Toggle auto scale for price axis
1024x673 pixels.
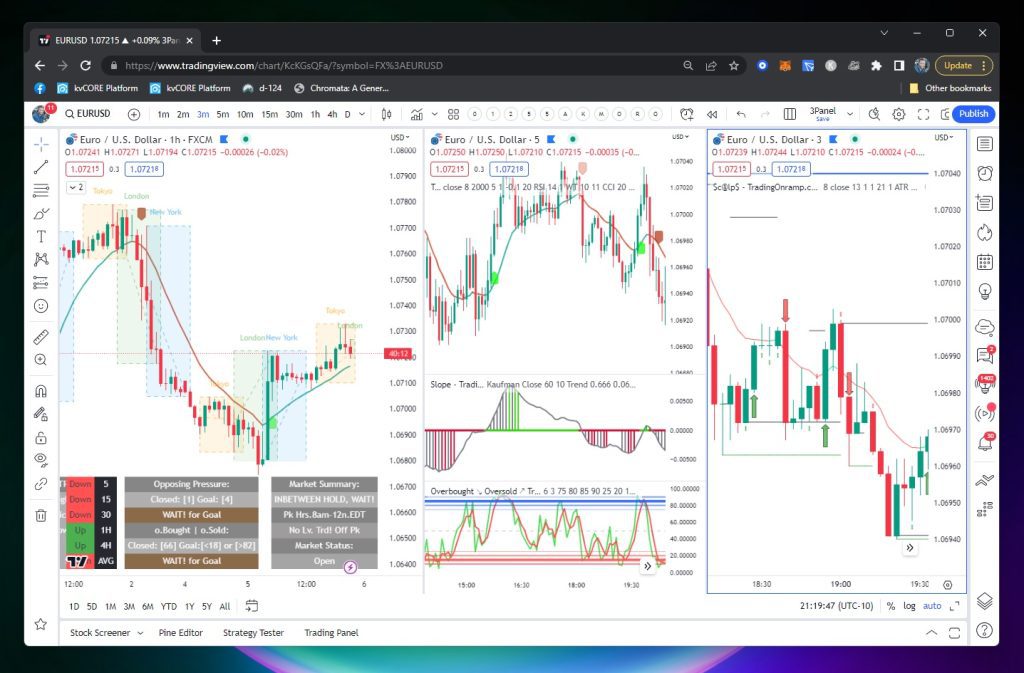tap(931, 606)
